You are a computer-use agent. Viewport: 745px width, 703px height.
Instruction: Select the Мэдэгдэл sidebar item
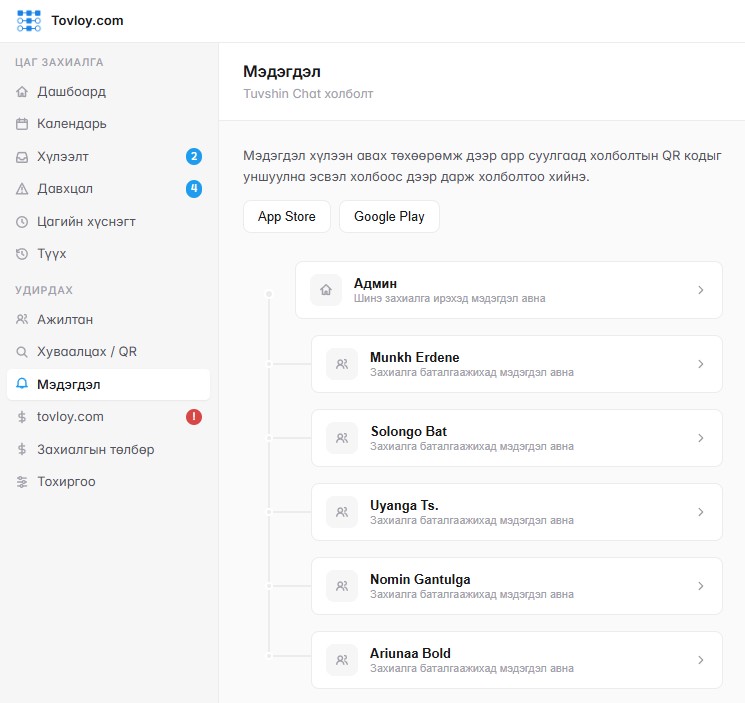pos(108,384)
